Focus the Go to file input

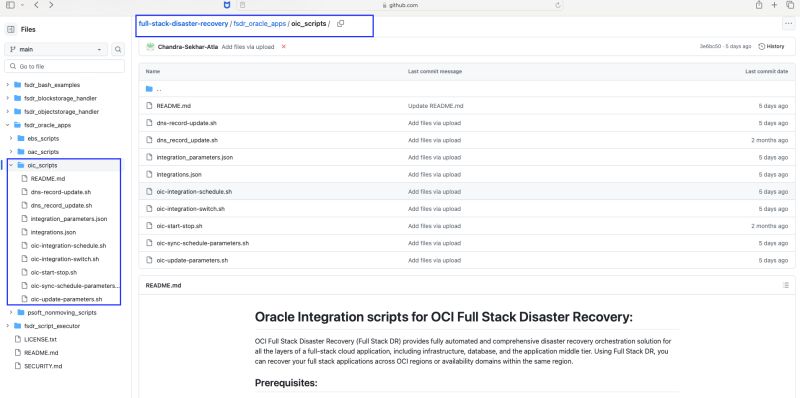tap(64, 66)
